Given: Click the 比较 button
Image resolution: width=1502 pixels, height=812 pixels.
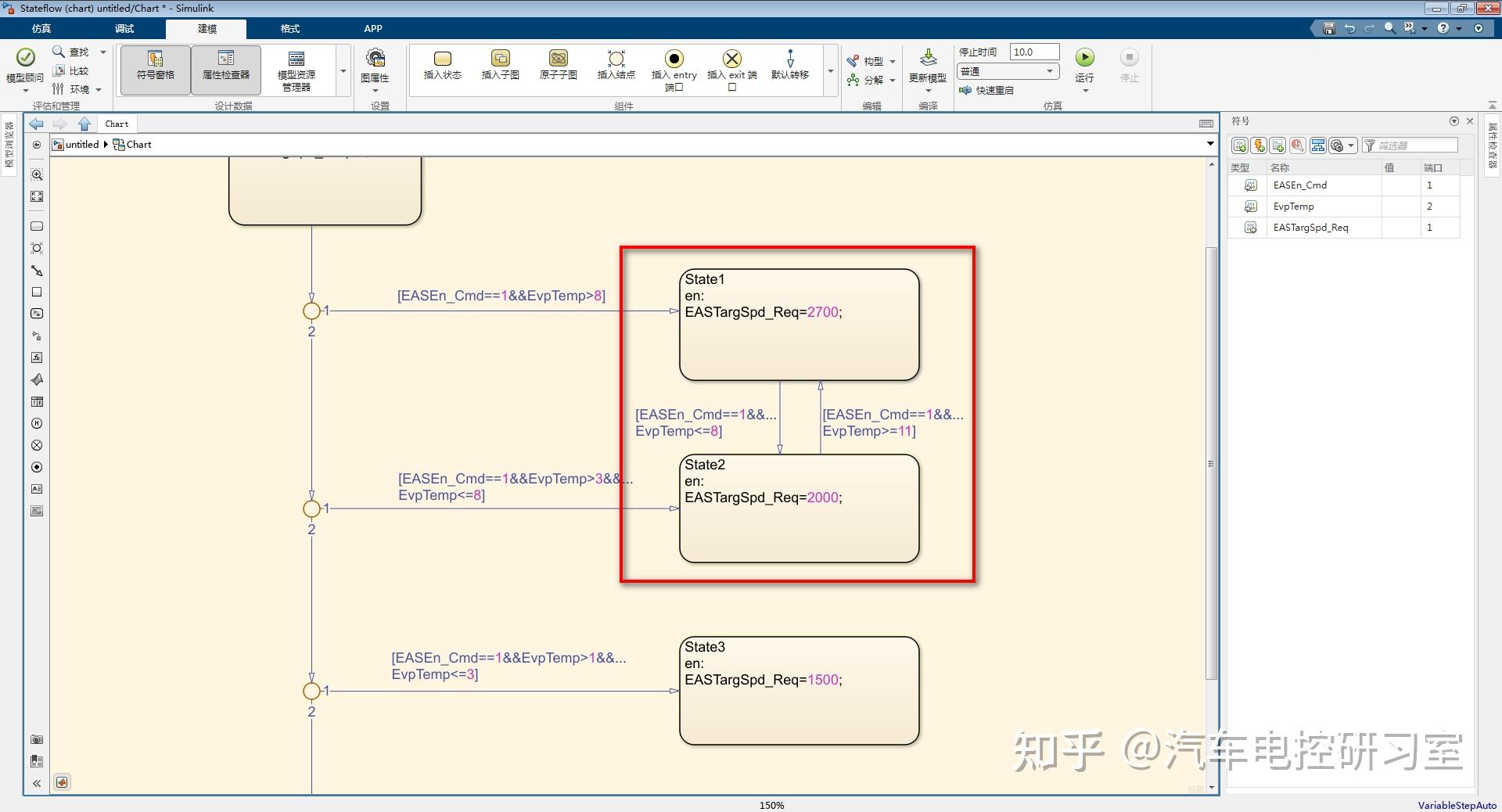Looking at the screenshot, I should [74, 70].
